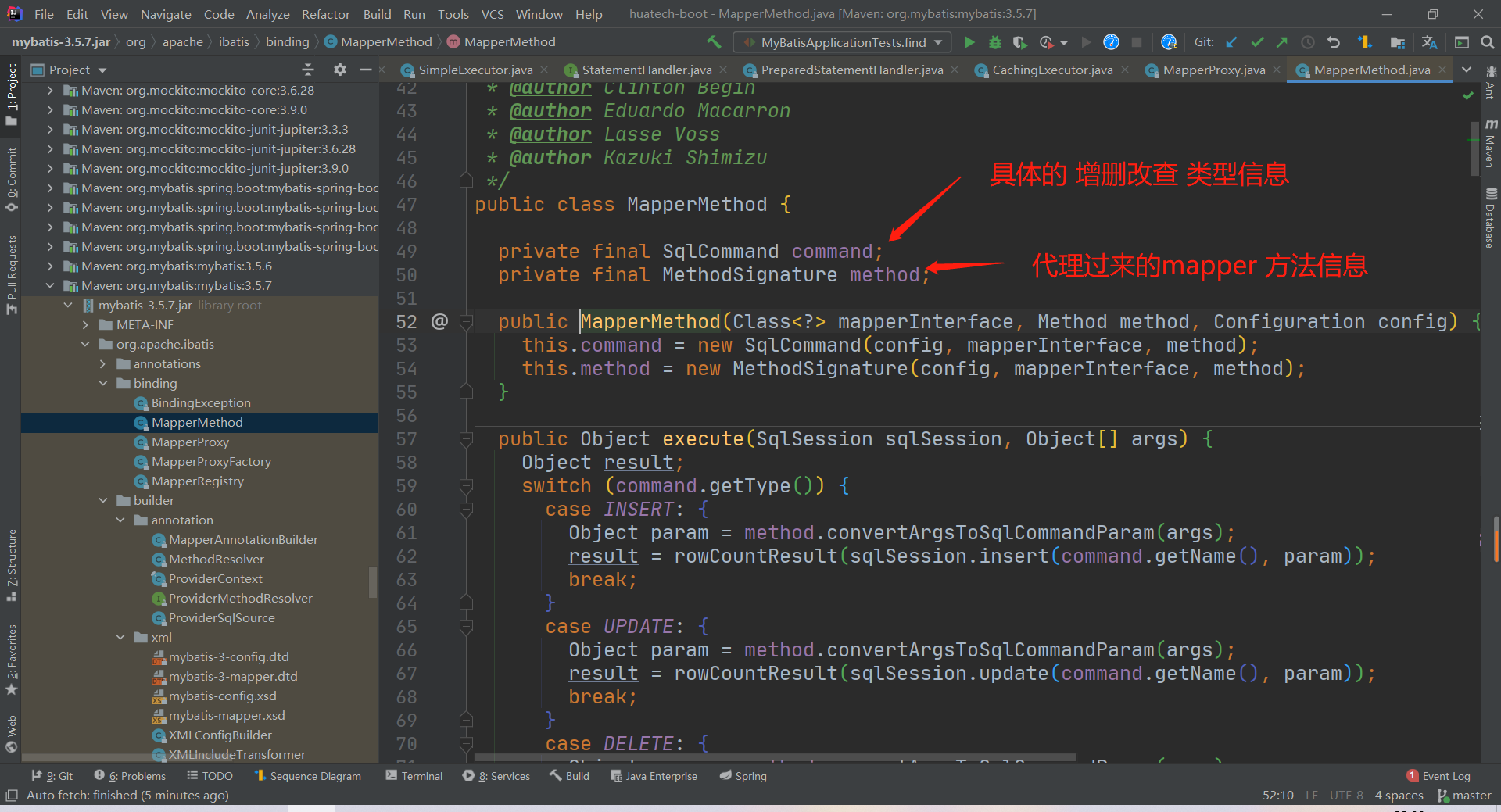This screenshot has height=812, width=1501.
Task: Show Git history clock icon
Action: pos(1307,42)
